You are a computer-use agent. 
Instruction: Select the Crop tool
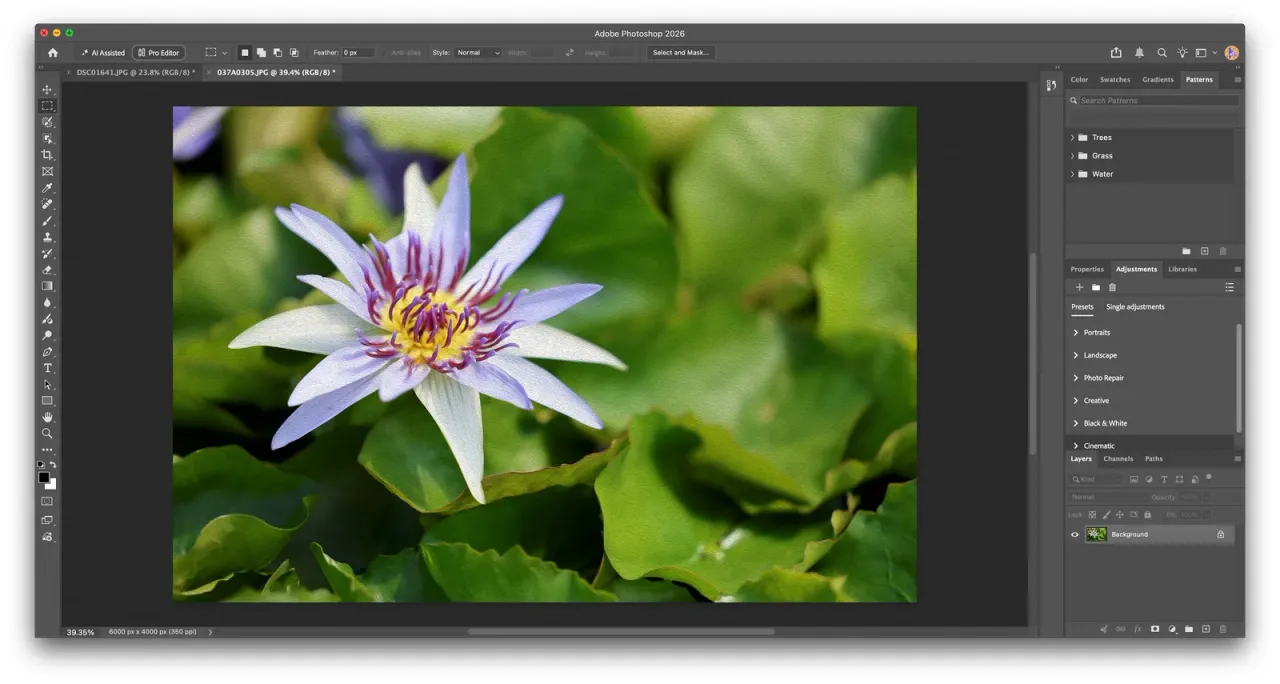coord(47,155)
